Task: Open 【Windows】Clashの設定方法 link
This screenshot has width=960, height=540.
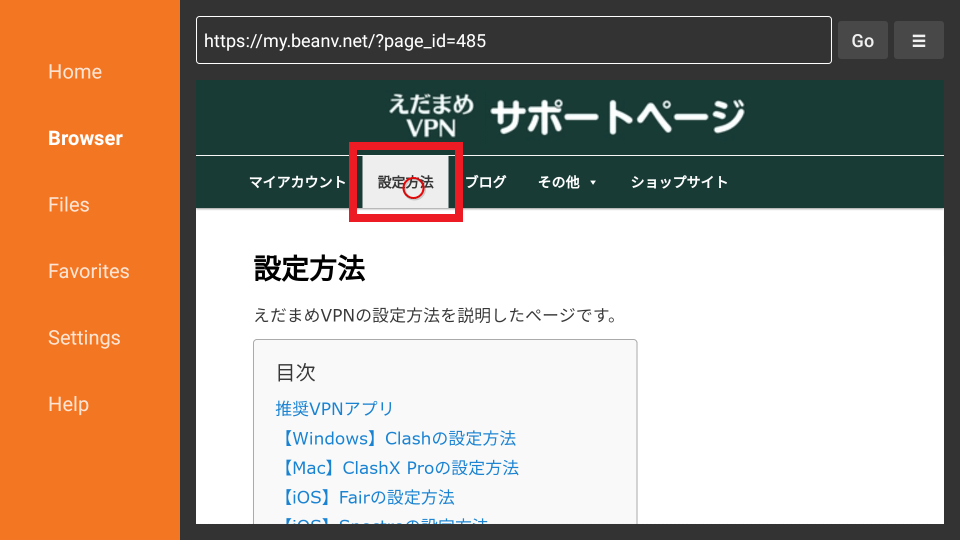Action: [396, 438]
